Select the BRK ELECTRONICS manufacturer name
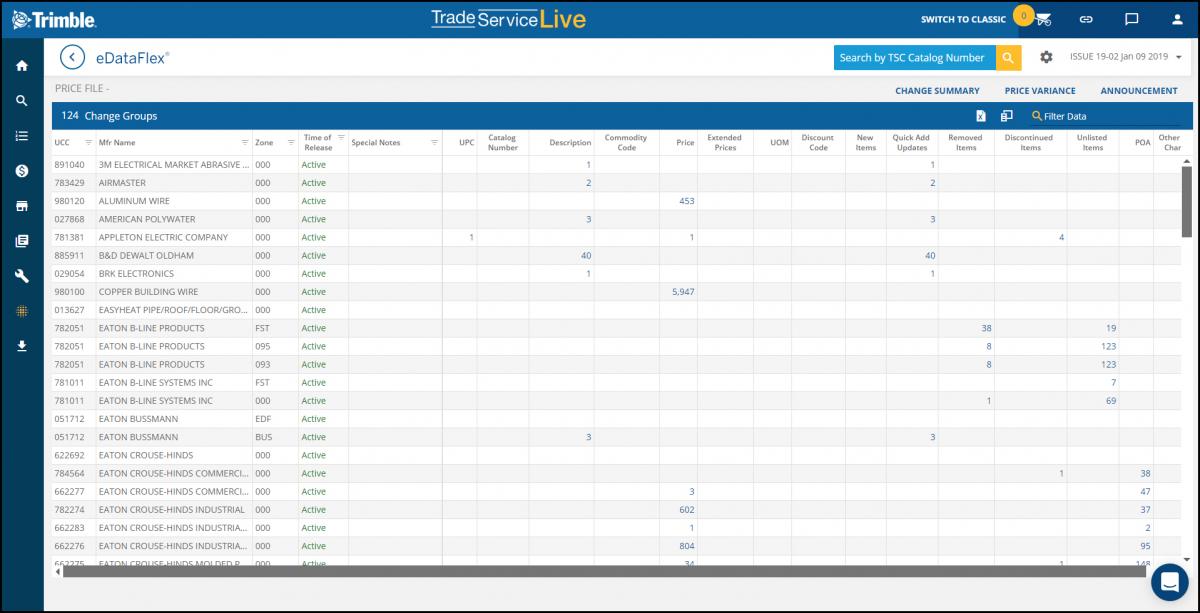The height and width of the screenshot is (613, 1200). (136, 274)
